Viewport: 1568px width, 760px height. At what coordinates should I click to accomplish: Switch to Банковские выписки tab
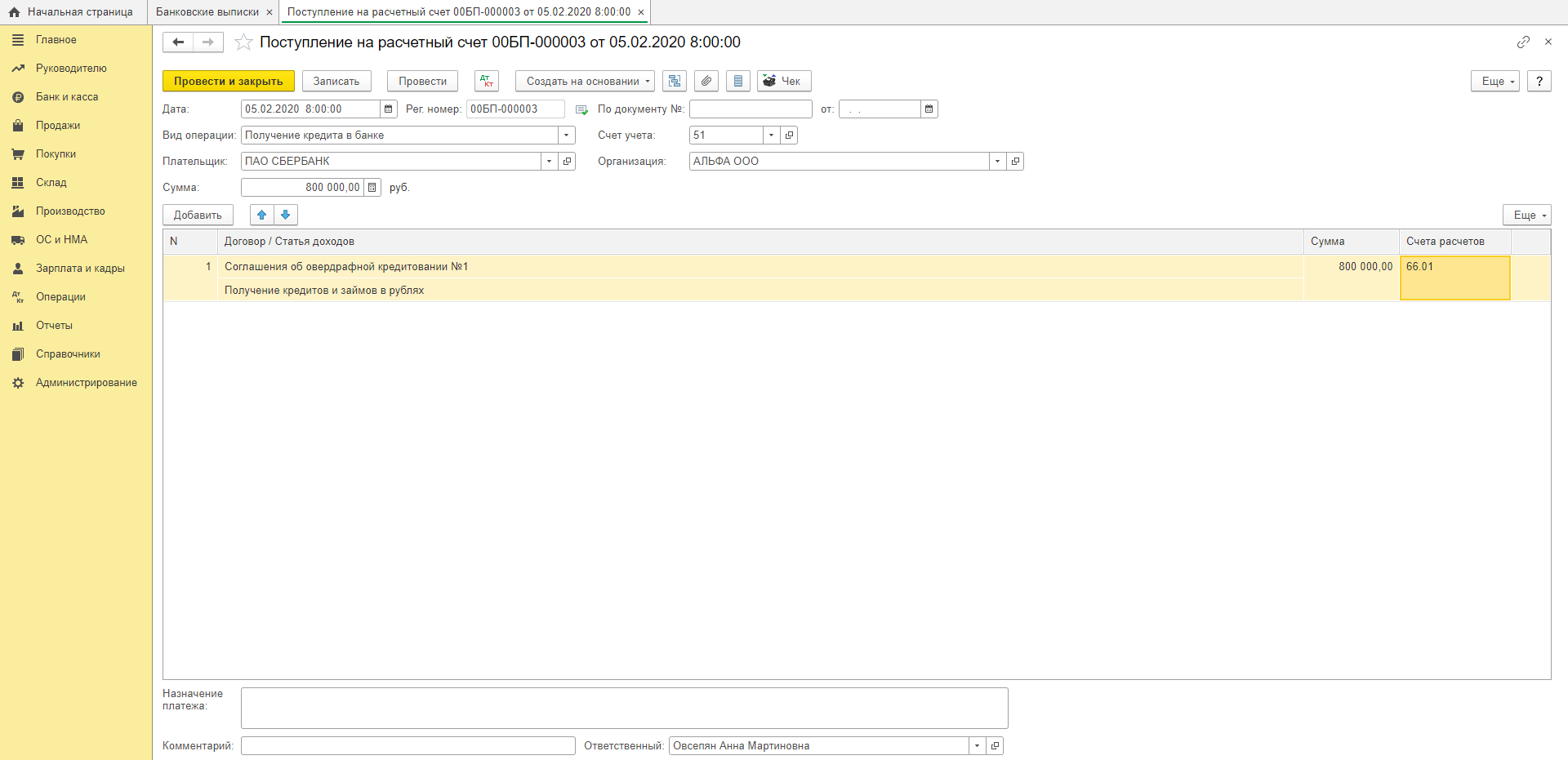pyautogui.click(x=207, y=12)
